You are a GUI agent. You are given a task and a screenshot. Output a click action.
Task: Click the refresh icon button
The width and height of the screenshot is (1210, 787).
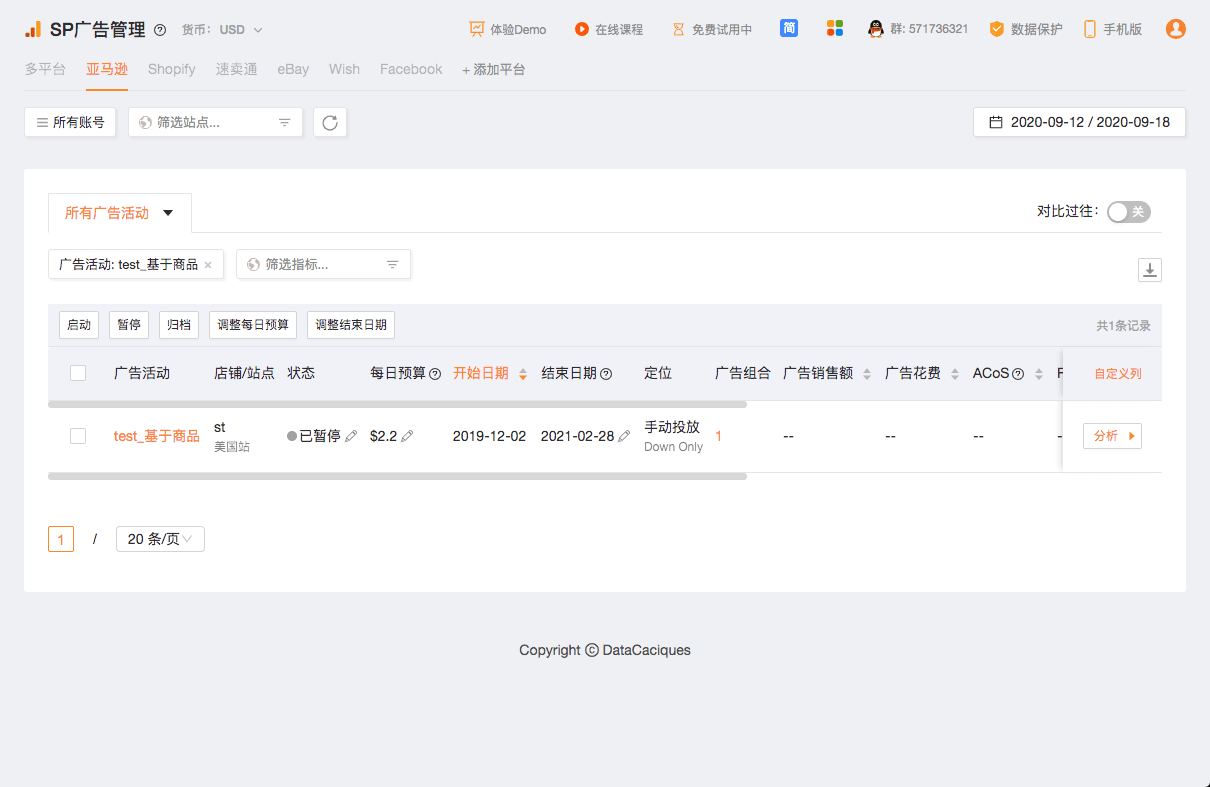(330, 122)
